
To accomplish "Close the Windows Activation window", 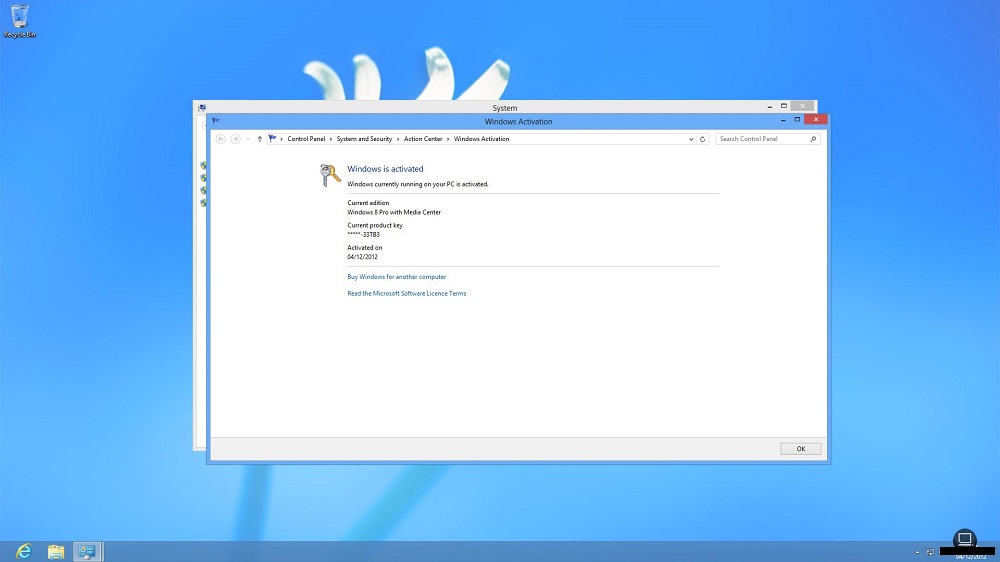I will 816,119.
